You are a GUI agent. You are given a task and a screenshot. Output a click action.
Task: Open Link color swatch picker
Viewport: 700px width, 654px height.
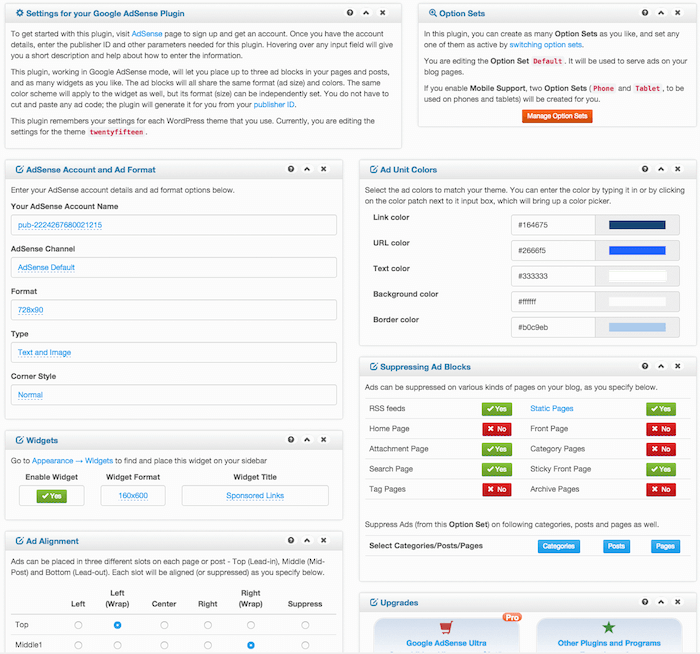(637, 225)
